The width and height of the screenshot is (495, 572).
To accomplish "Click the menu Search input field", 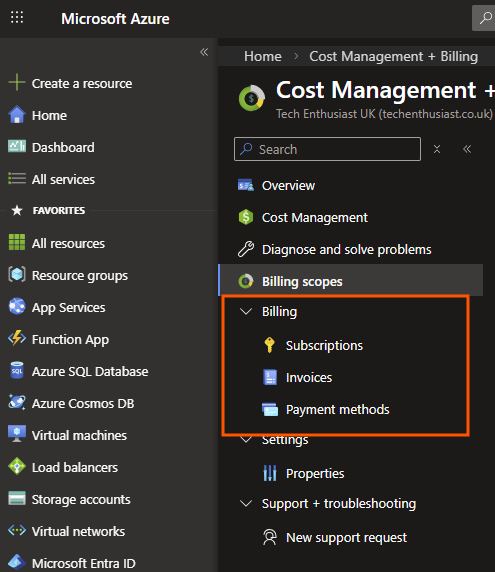I will 327,149.
